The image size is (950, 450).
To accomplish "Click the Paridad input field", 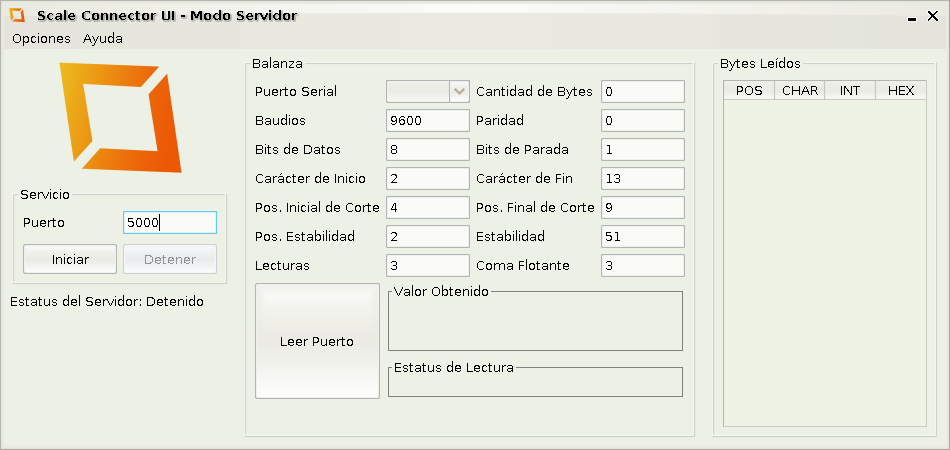I will [642, 121].
